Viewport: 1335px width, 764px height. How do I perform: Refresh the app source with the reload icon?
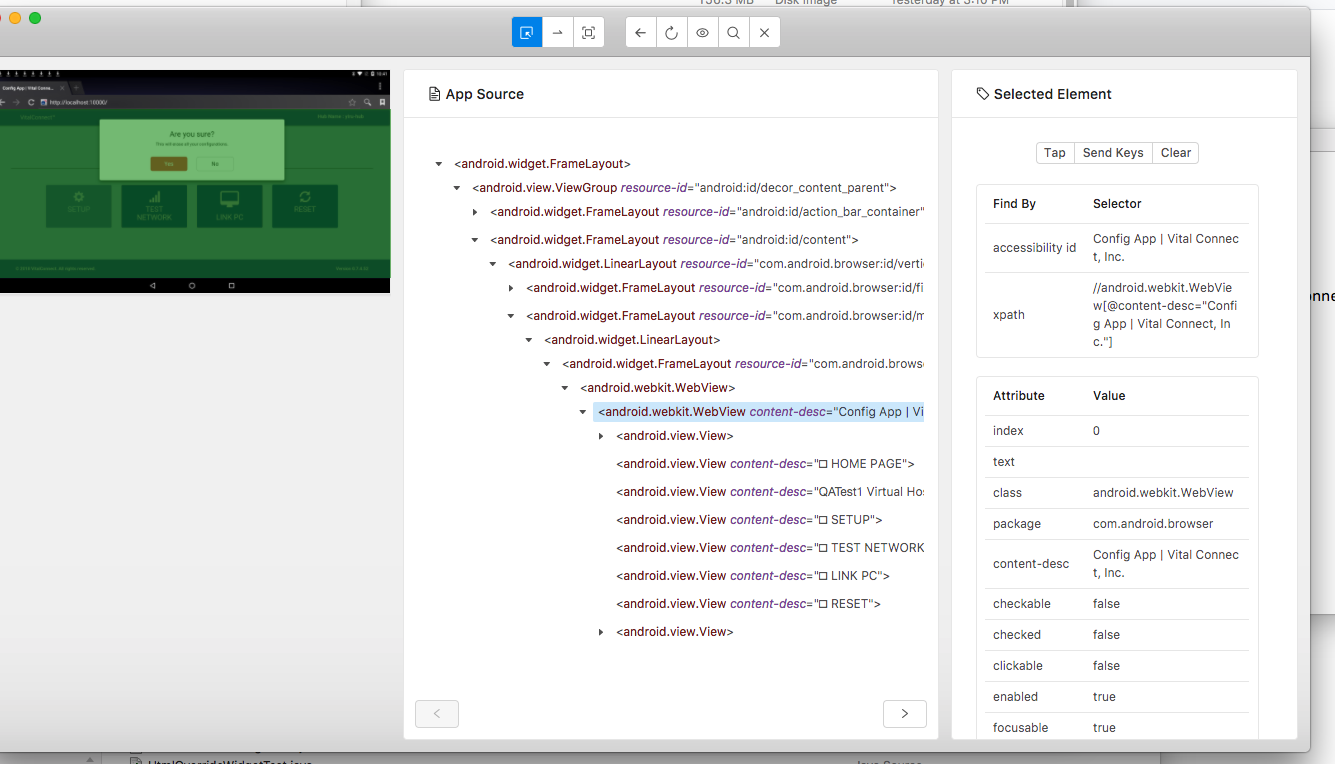[x=670, y=31]
